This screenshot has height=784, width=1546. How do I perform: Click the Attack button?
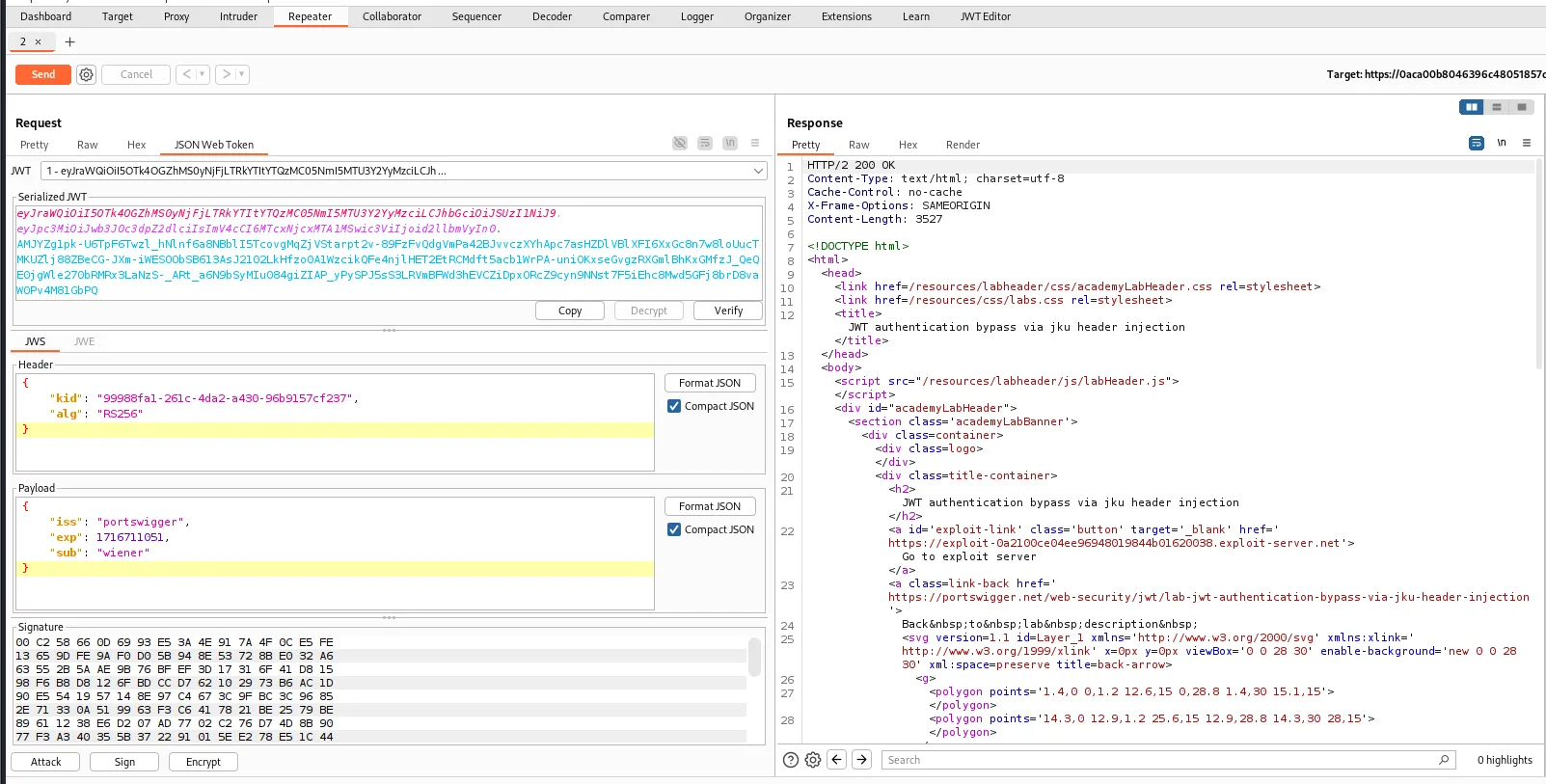tap(45, 762)
